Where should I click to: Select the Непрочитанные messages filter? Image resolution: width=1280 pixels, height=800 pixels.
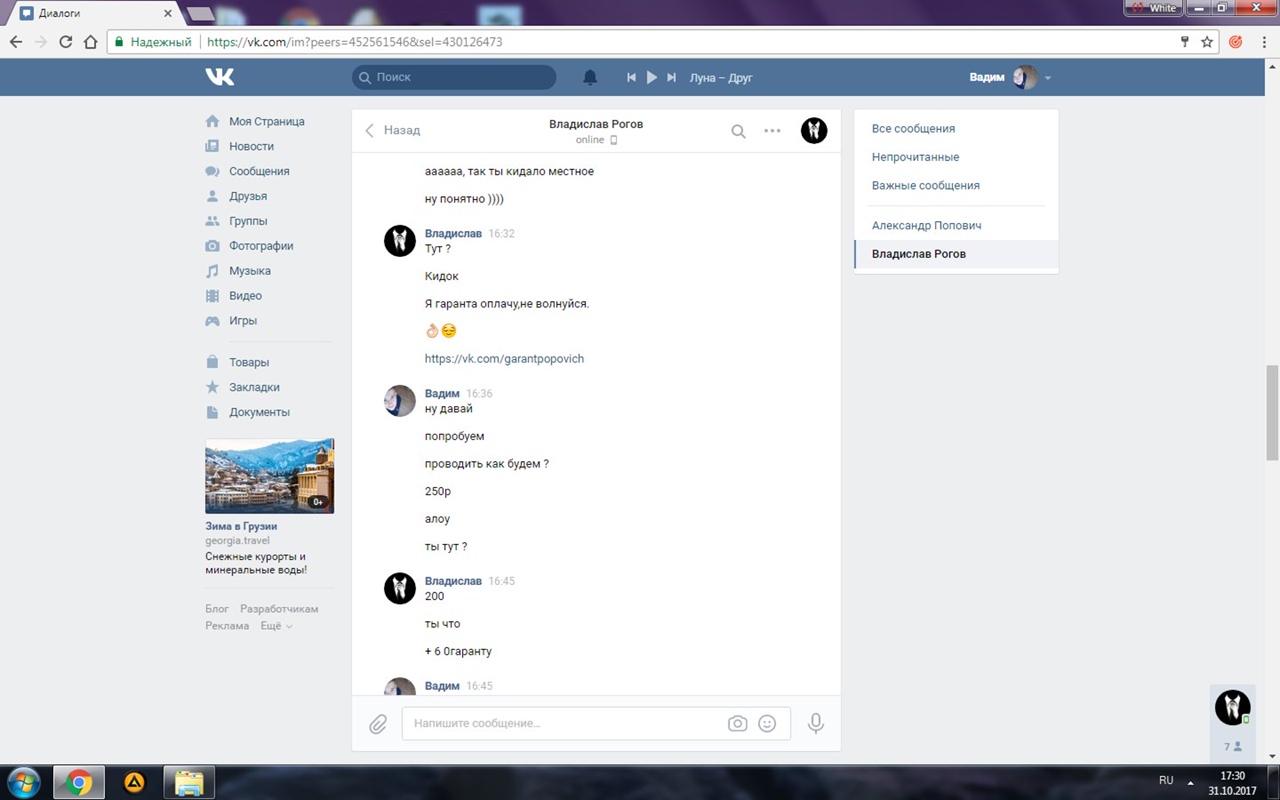[915, 157]
